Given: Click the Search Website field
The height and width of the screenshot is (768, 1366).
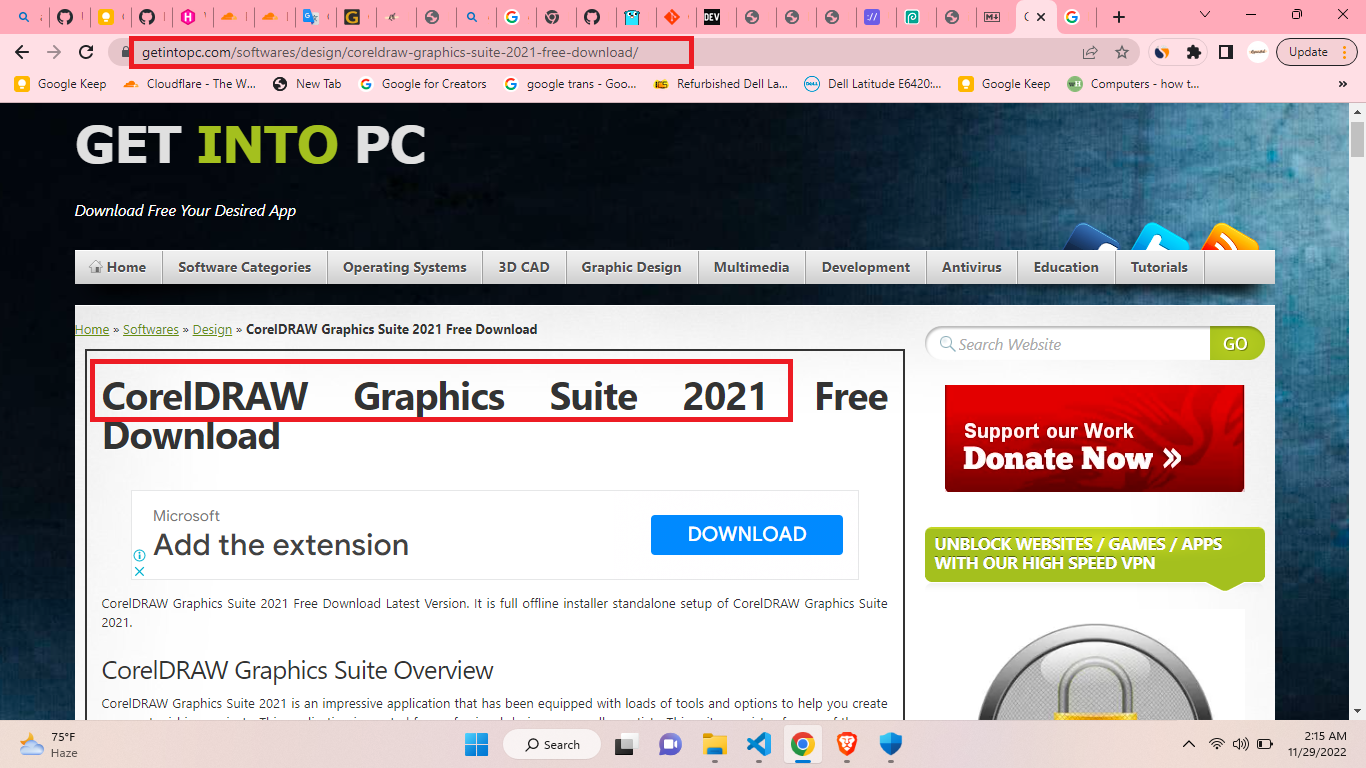Looking at the screenshot, I should [x=1068, y=344].
